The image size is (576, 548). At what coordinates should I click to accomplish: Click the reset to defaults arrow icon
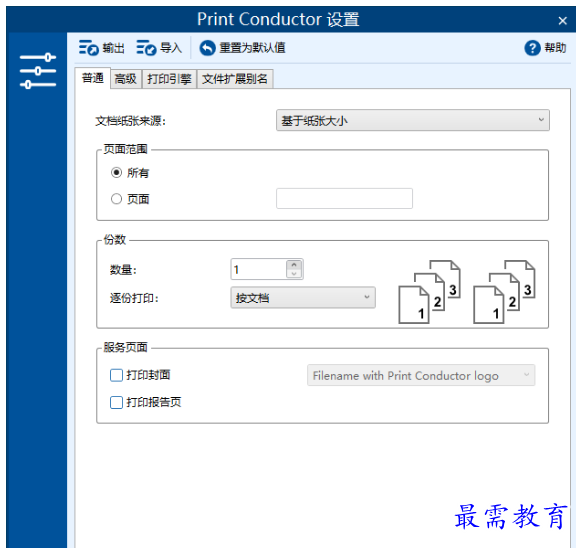coord(207,48)
